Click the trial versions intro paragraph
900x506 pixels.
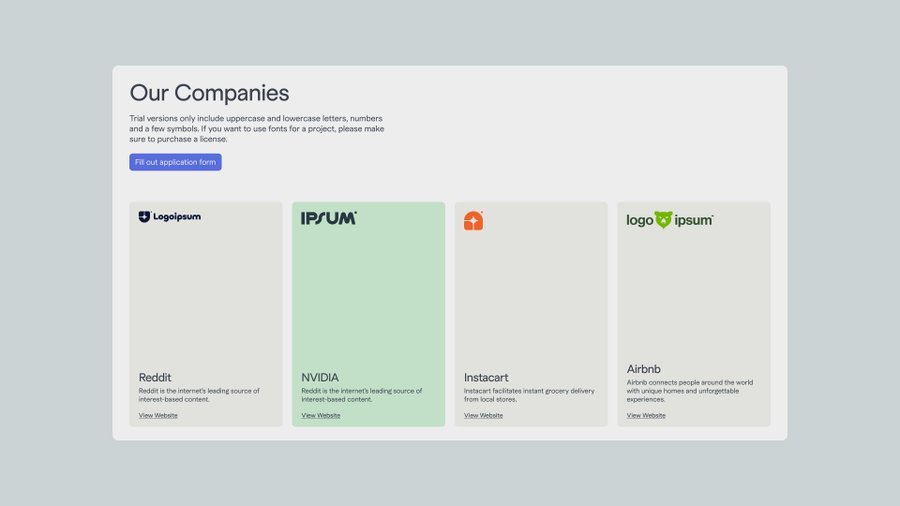pos(257,129)
